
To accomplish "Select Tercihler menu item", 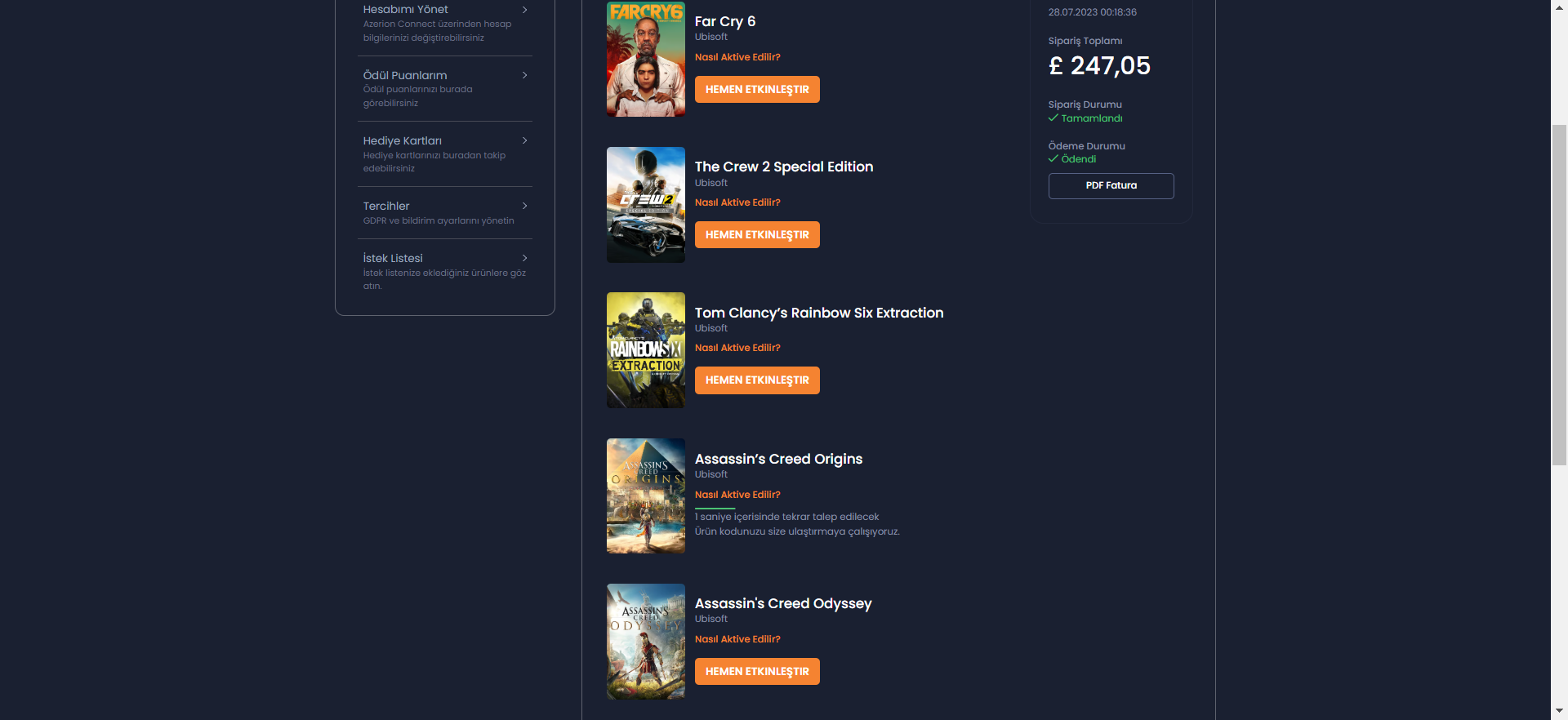I will click(x=445, y=213).
